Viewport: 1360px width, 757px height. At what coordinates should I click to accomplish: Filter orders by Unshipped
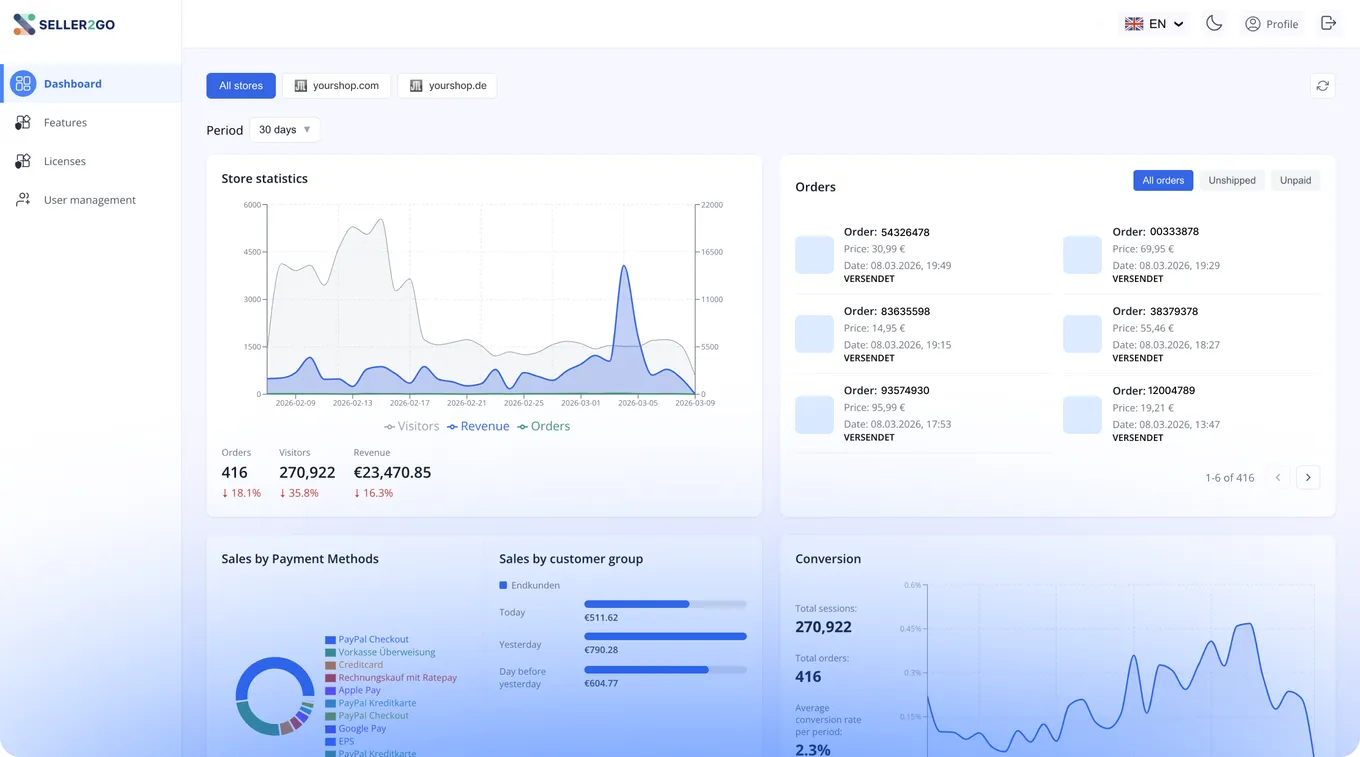1232,180
